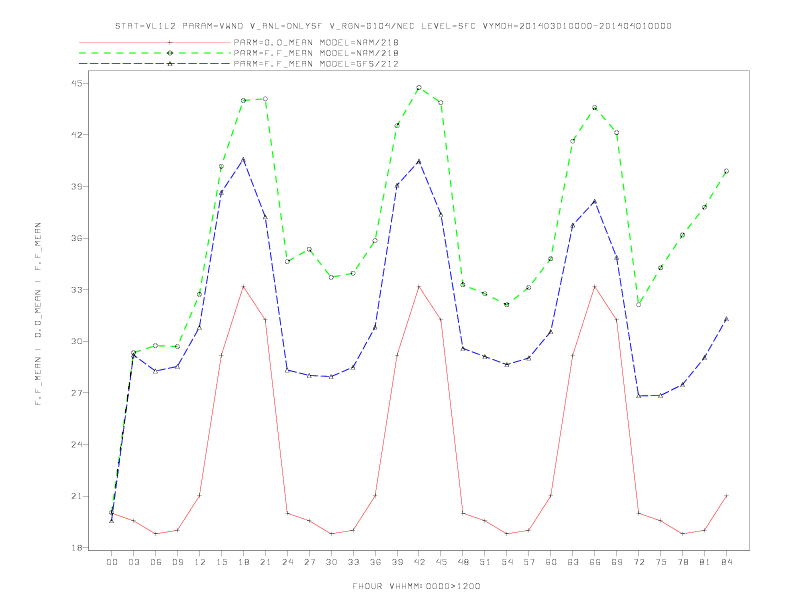Click x-axis tick label 33 under the plot
The width and height of the screenshot is (792, 612).
pyautogui.click(x=353, y=562)
